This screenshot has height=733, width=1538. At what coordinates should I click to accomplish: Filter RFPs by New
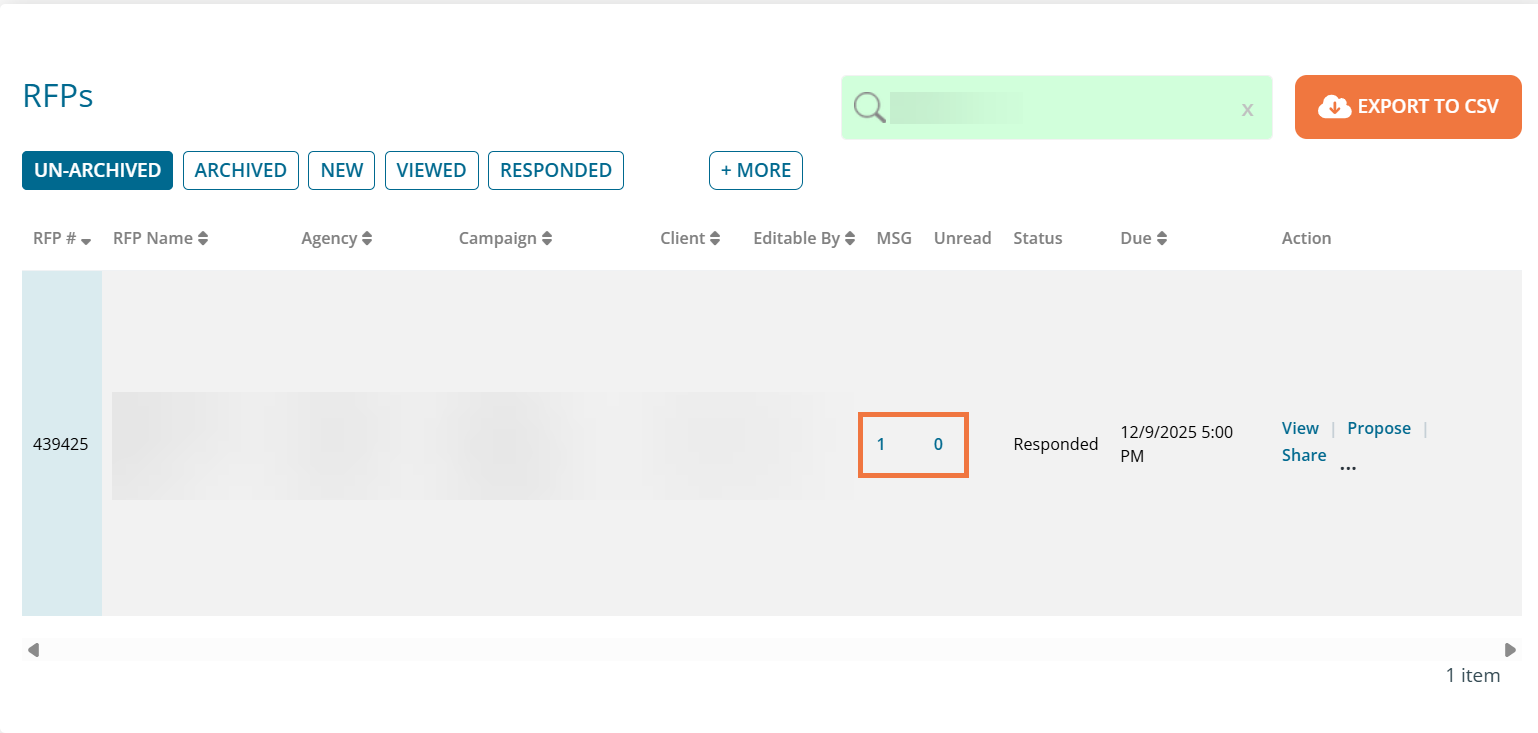coord(341,170)
